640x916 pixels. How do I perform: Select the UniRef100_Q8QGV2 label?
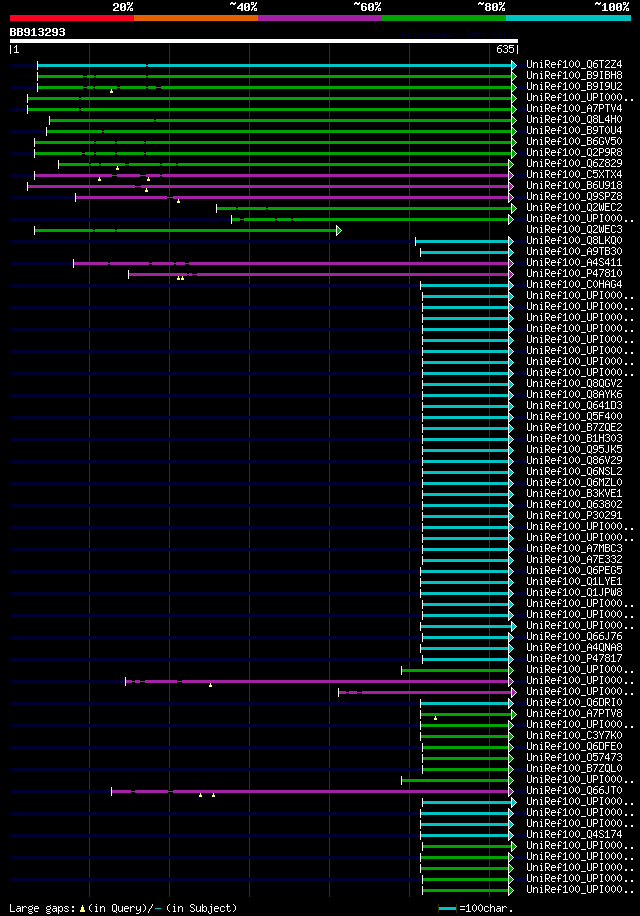click(574, 383)
